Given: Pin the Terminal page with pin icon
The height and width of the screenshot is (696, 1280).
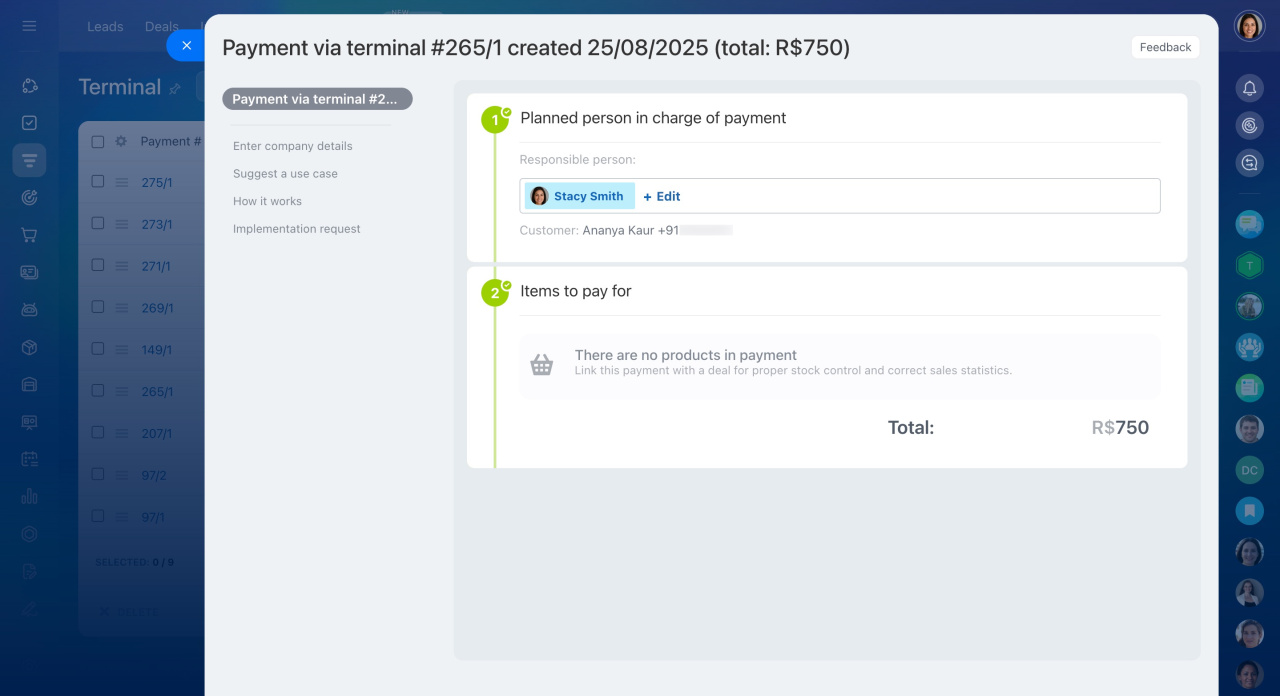Looking at the screenshot, I should click(175, 89).
